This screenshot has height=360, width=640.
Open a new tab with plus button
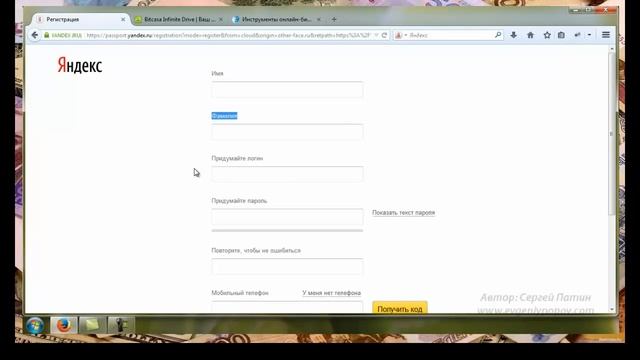click(334, 19)
